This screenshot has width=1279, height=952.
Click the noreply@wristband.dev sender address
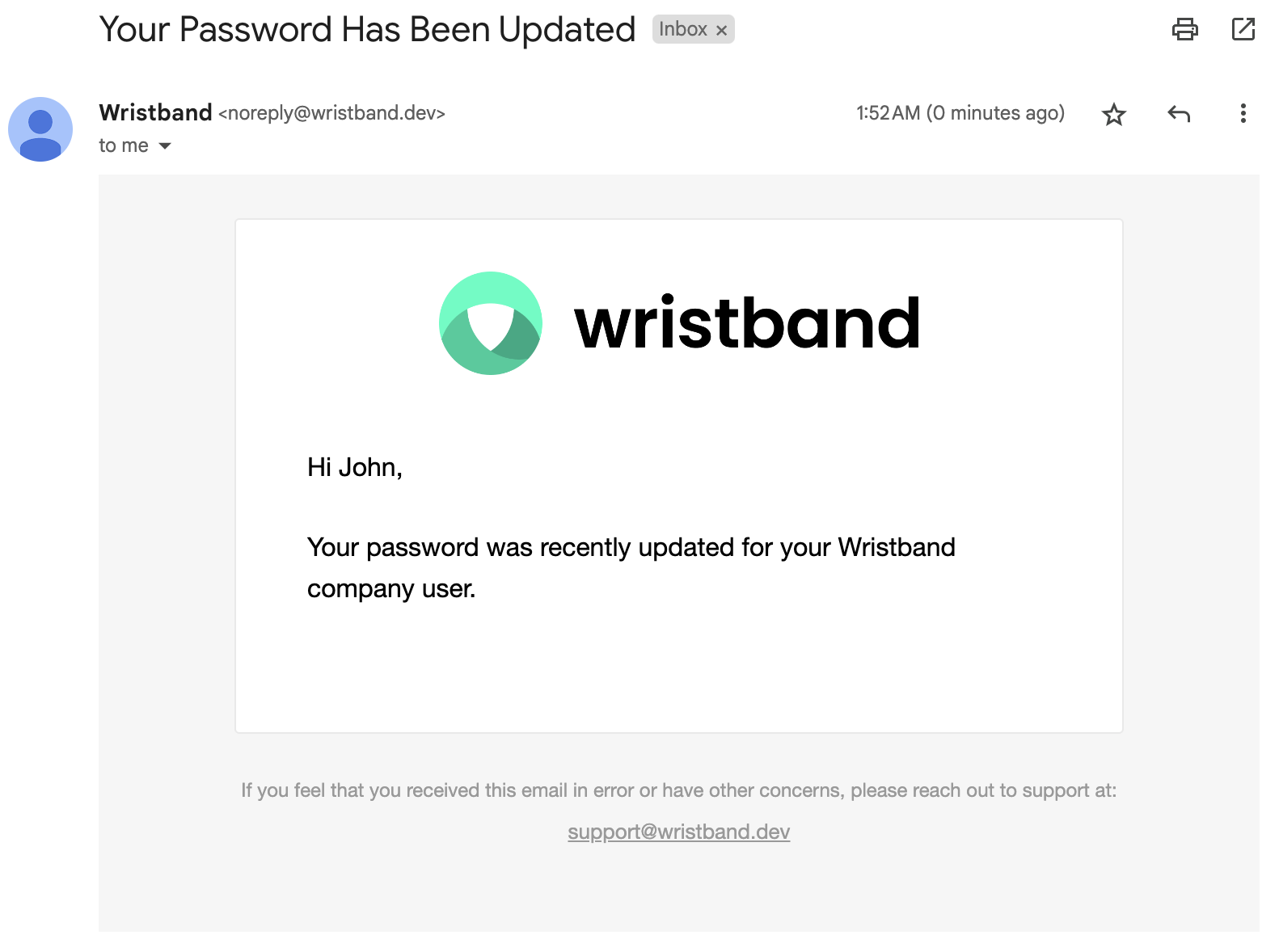click(331, 113)
